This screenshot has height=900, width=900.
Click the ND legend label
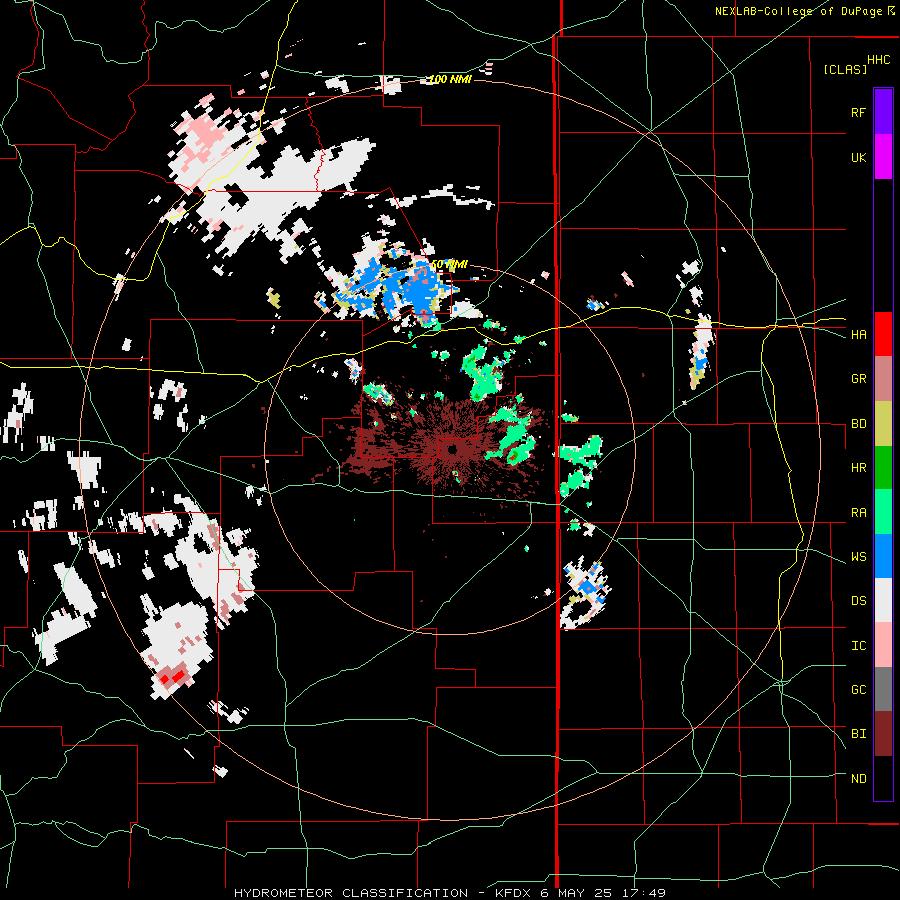858,779
